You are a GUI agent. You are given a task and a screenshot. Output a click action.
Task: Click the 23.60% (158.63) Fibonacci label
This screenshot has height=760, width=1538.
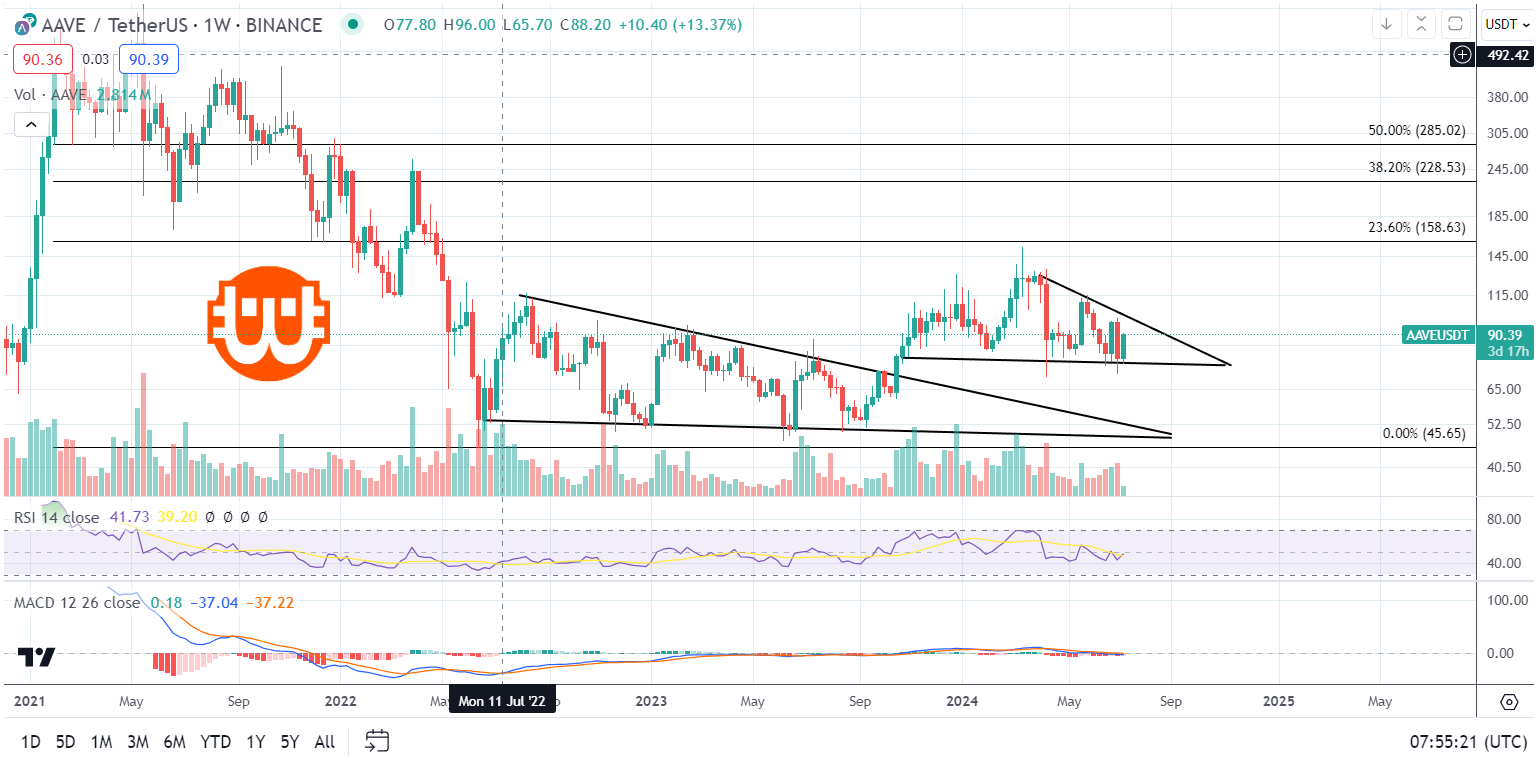click(x=1416, y=227)
